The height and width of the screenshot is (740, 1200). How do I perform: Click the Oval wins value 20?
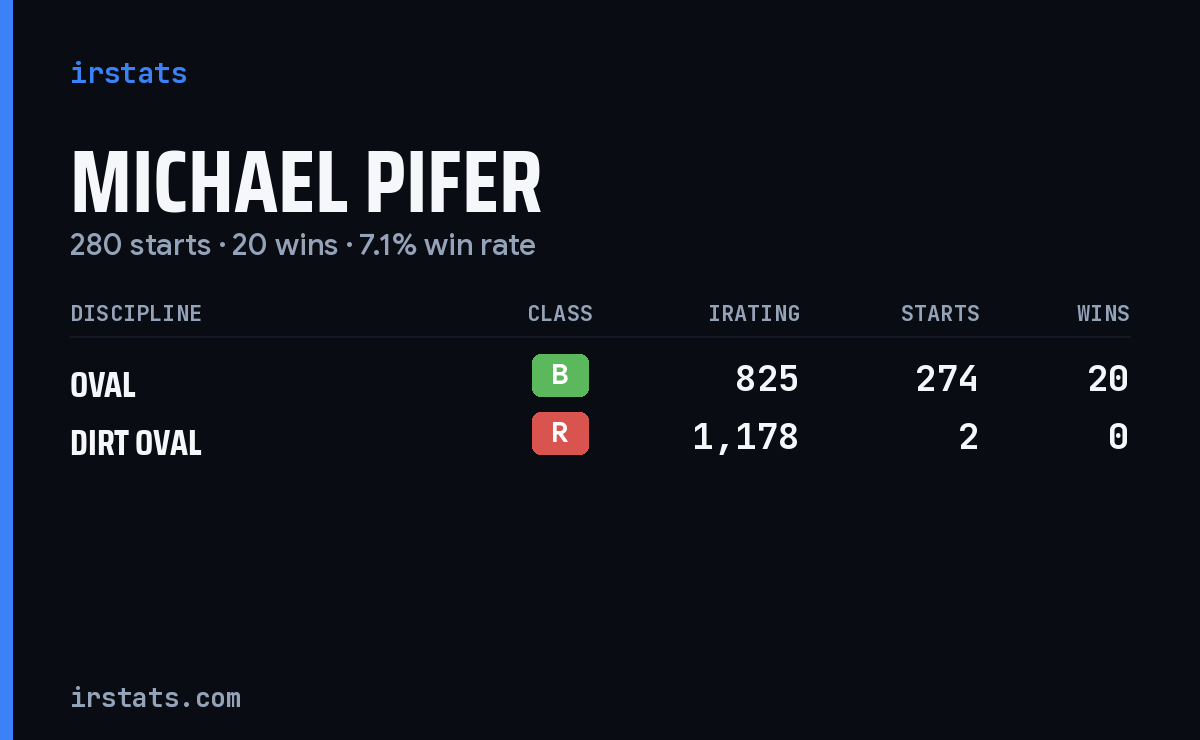(1108, 379)
